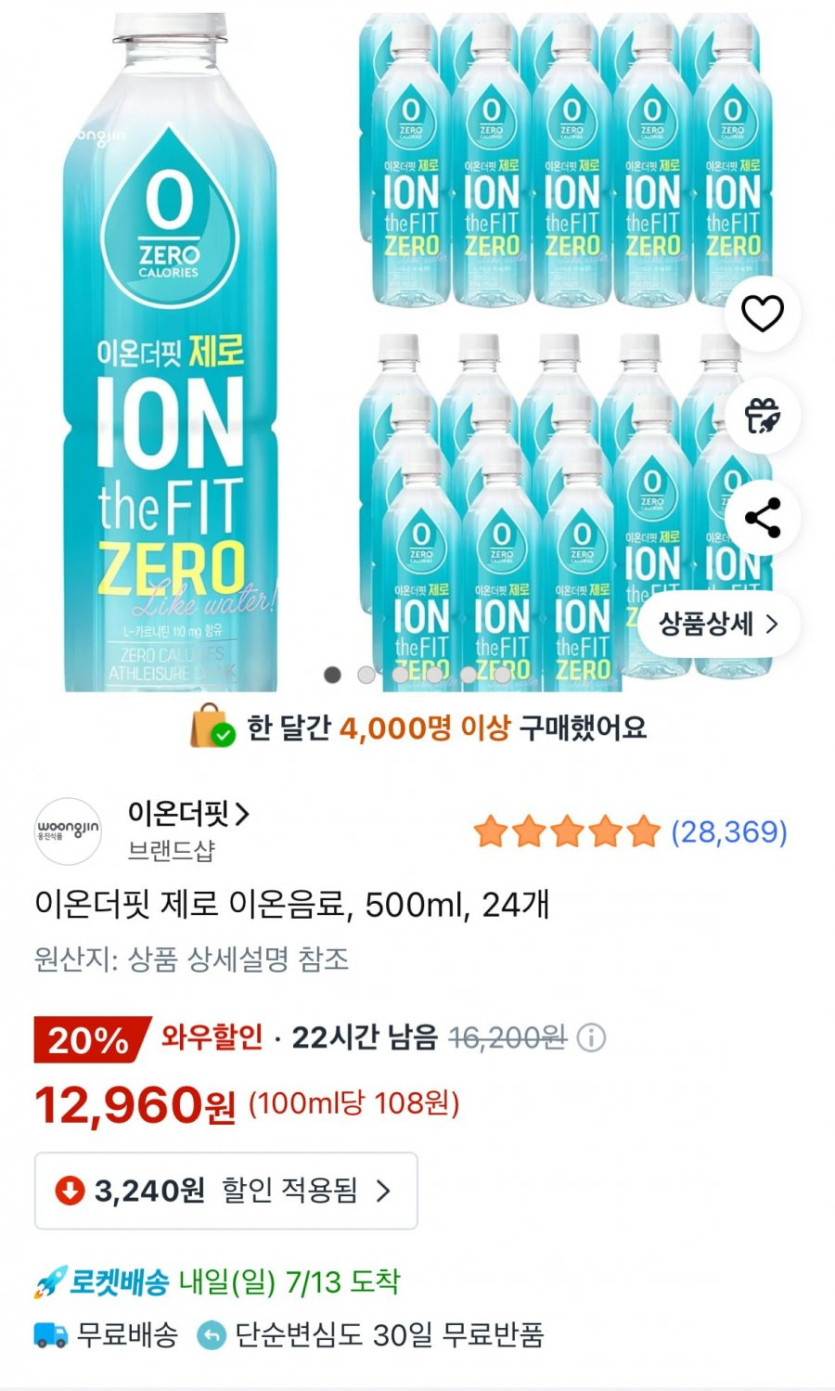The width and height of the screenshot is (835, 1391).
Task: Open sharing with the share icon
Action: [762, 518]
